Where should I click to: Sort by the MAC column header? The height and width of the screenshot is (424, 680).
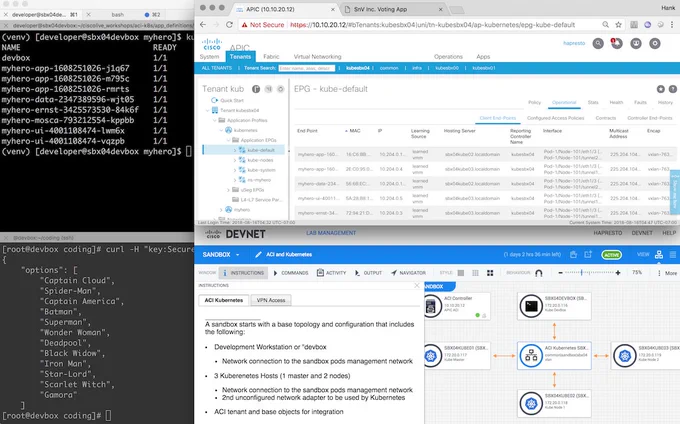353,130
